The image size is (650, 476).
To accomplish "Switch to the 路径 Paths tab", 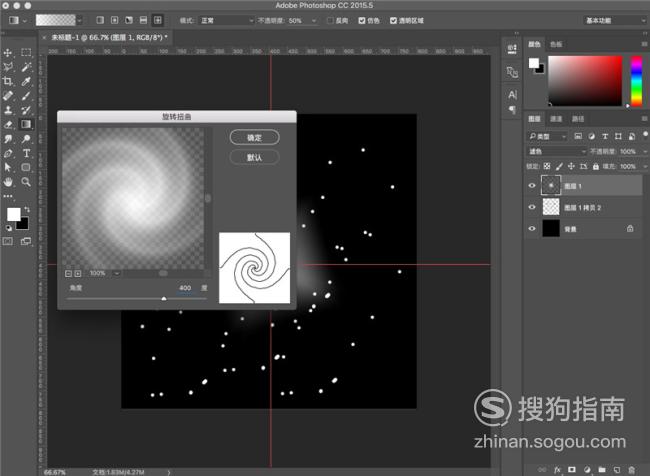I will (x=577, y=119).
